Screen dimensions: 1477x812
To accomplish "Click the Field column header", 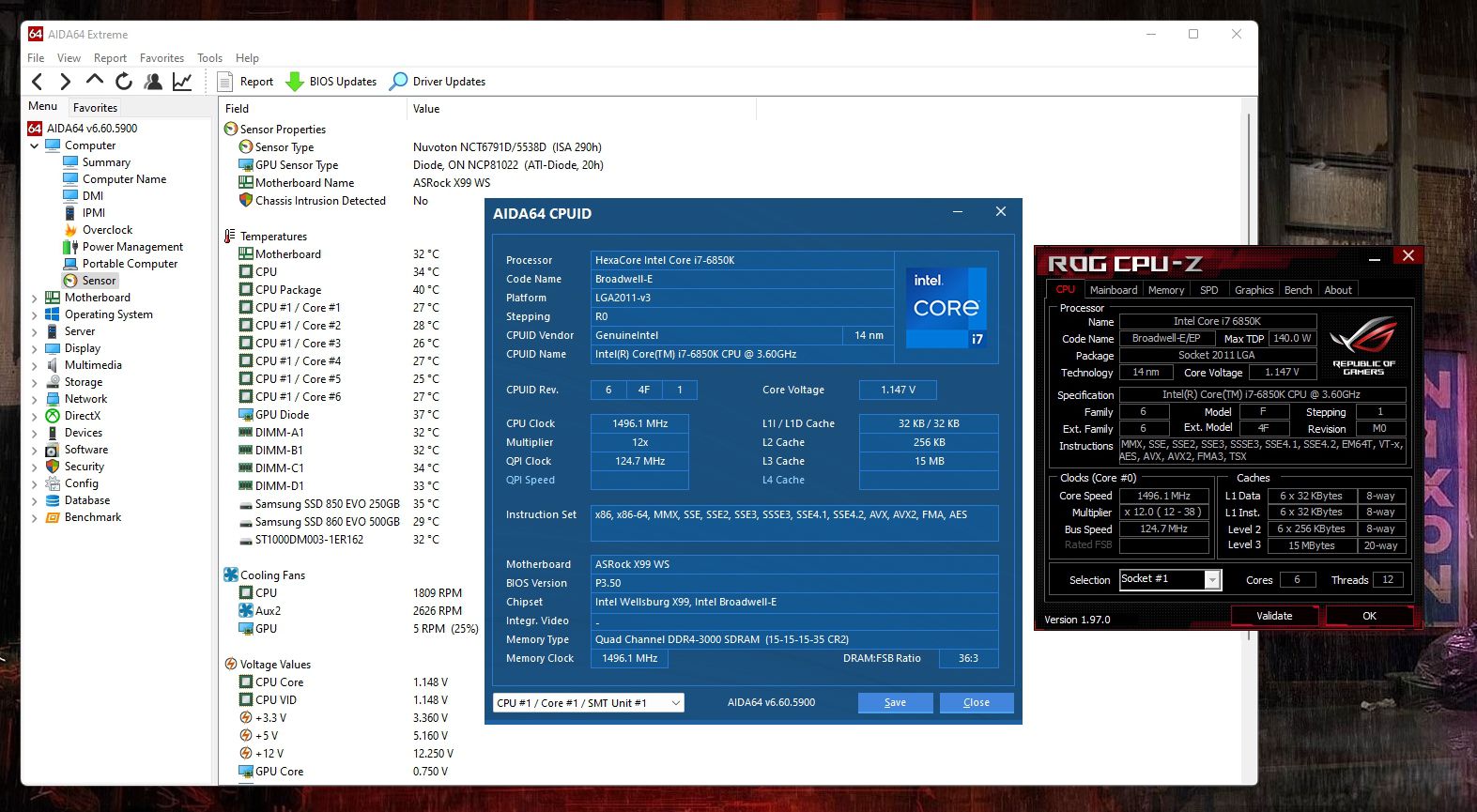I will pos(238,109).
